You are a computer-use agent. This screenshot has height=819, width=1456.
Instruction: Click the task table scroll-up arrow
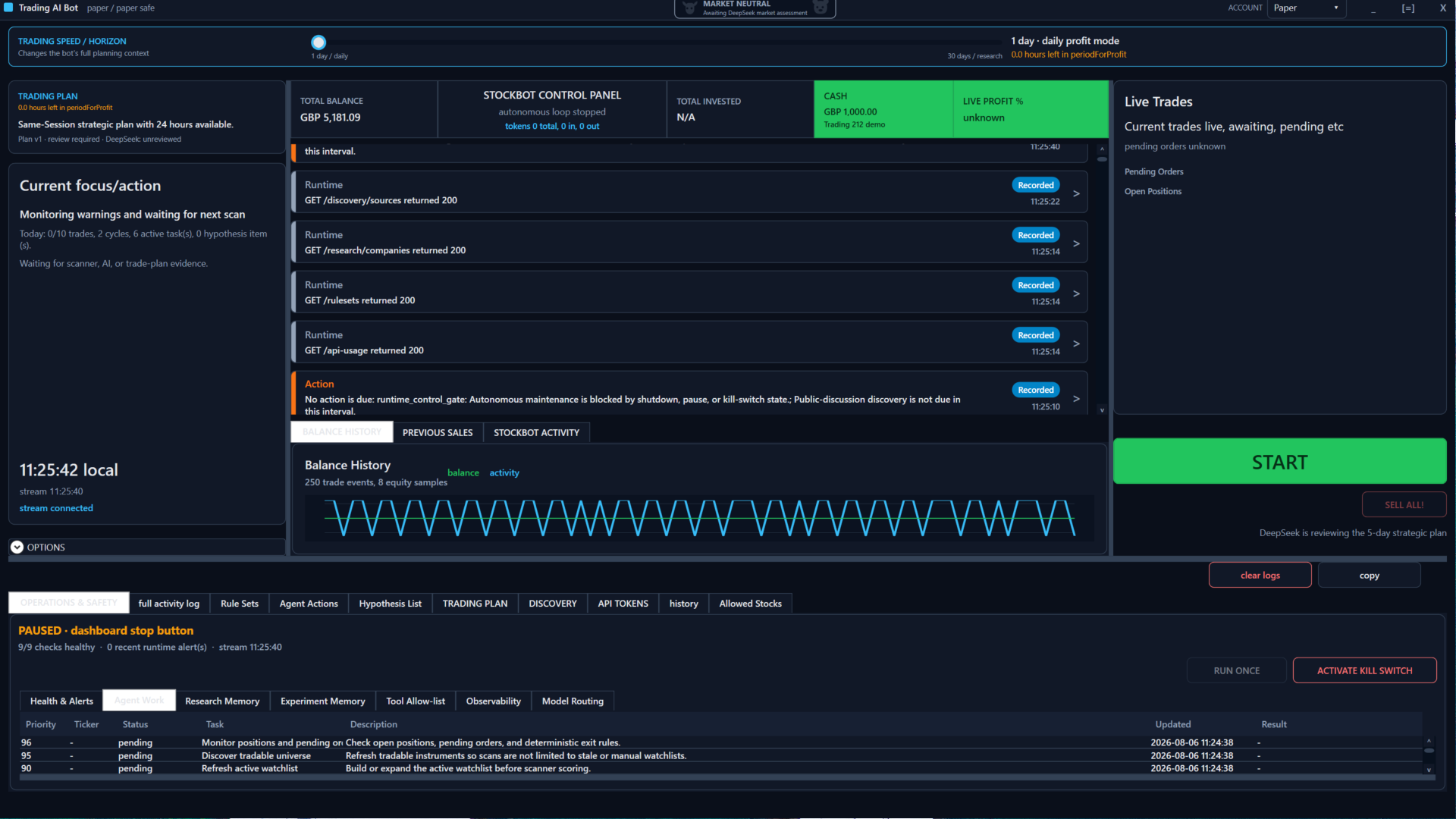pyautogui.click(x=1429, y=741)
